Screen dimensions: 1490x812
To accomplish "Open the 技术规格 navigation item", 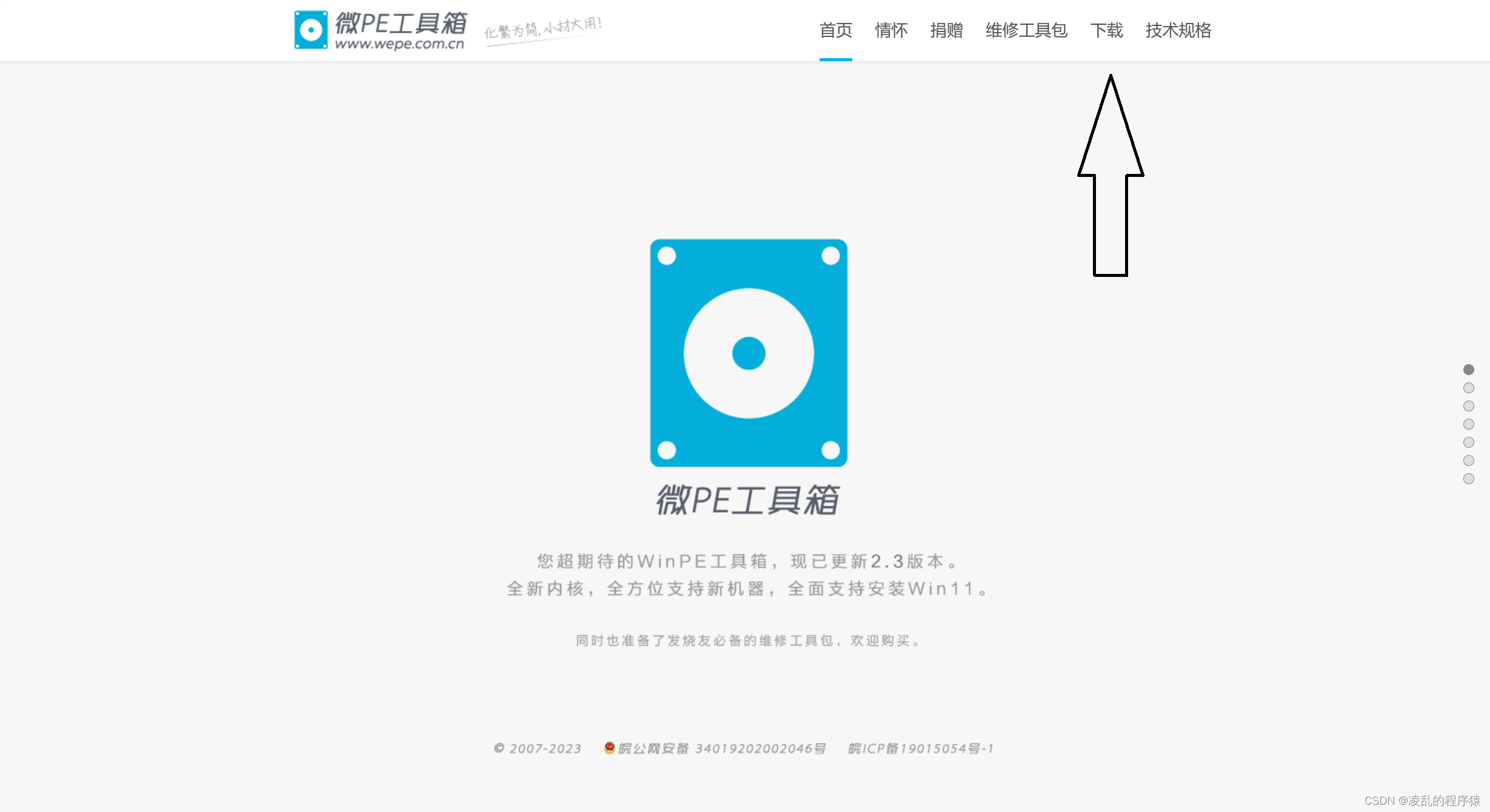I will [1178, 30].
